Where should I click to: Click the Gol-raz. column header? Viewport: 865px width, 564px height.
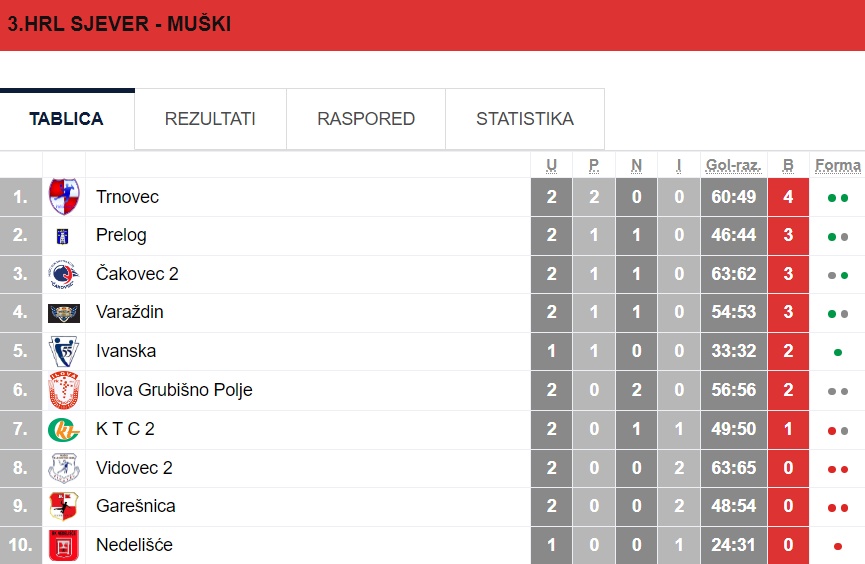pyautogui.click(x=733, y=165)
